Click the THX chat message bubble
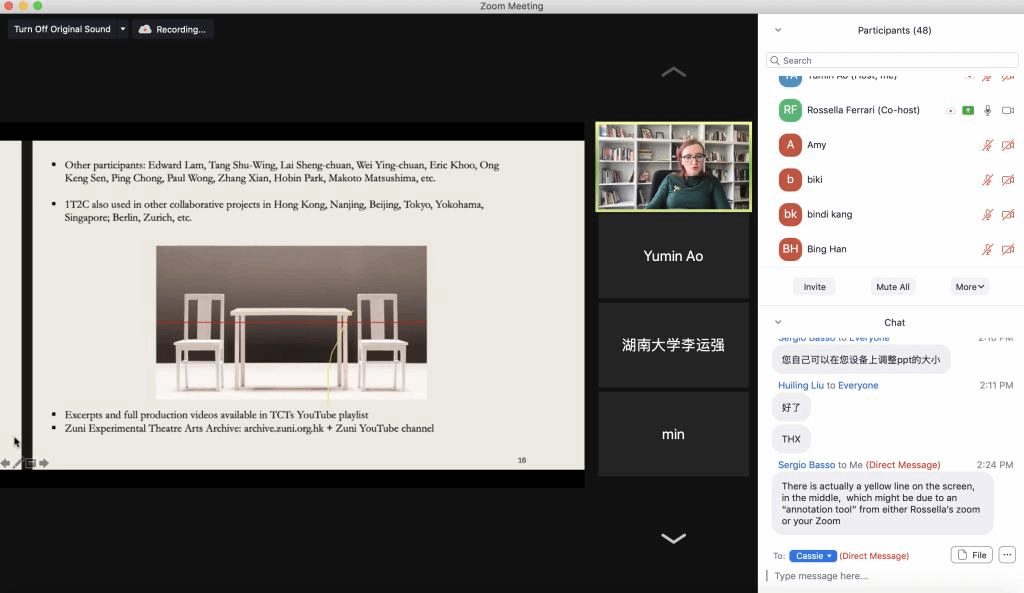 [x=791, y=439]
